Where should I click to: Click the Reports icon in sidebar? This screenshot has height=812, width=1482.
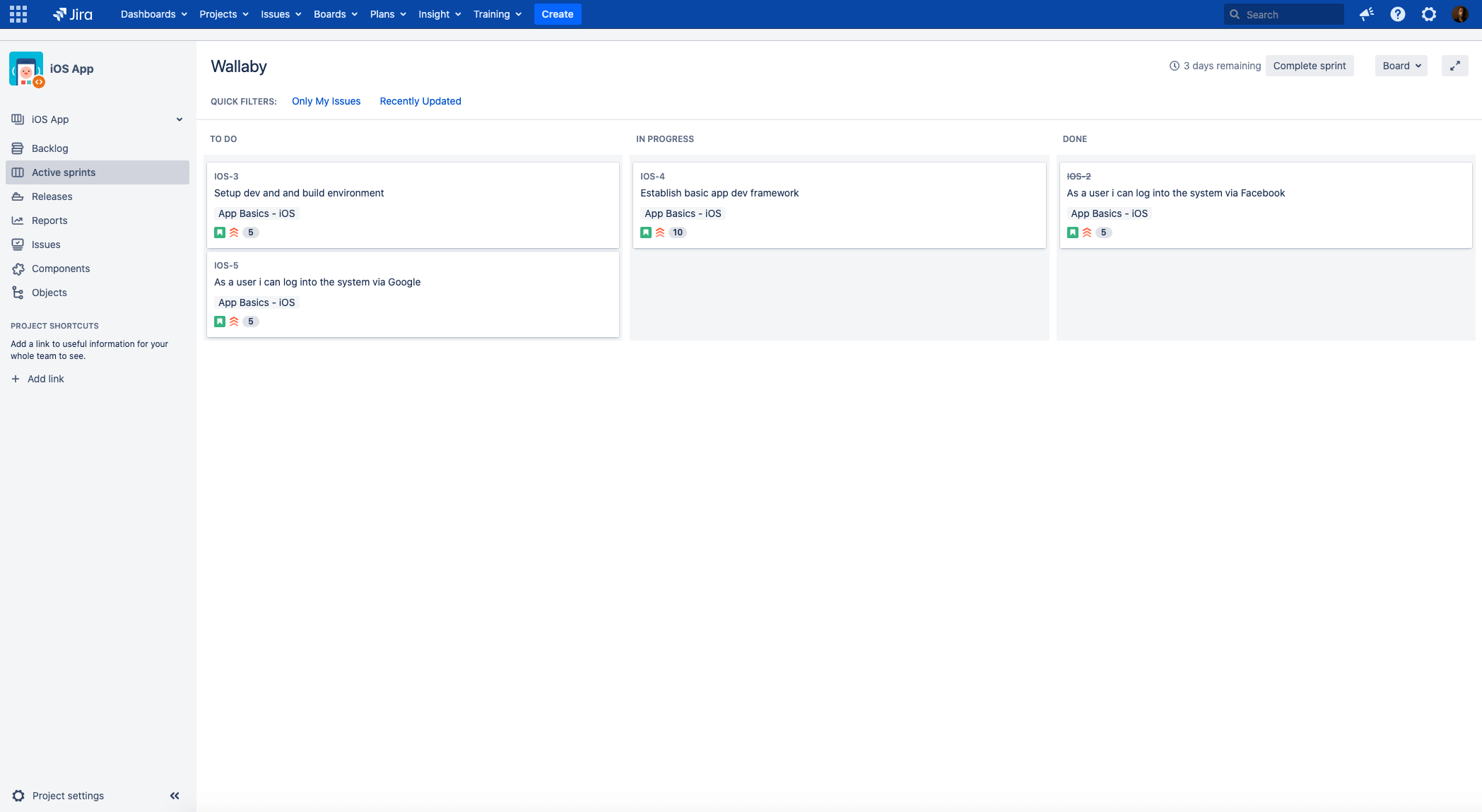pyautogui.click(x=17, y=220)
